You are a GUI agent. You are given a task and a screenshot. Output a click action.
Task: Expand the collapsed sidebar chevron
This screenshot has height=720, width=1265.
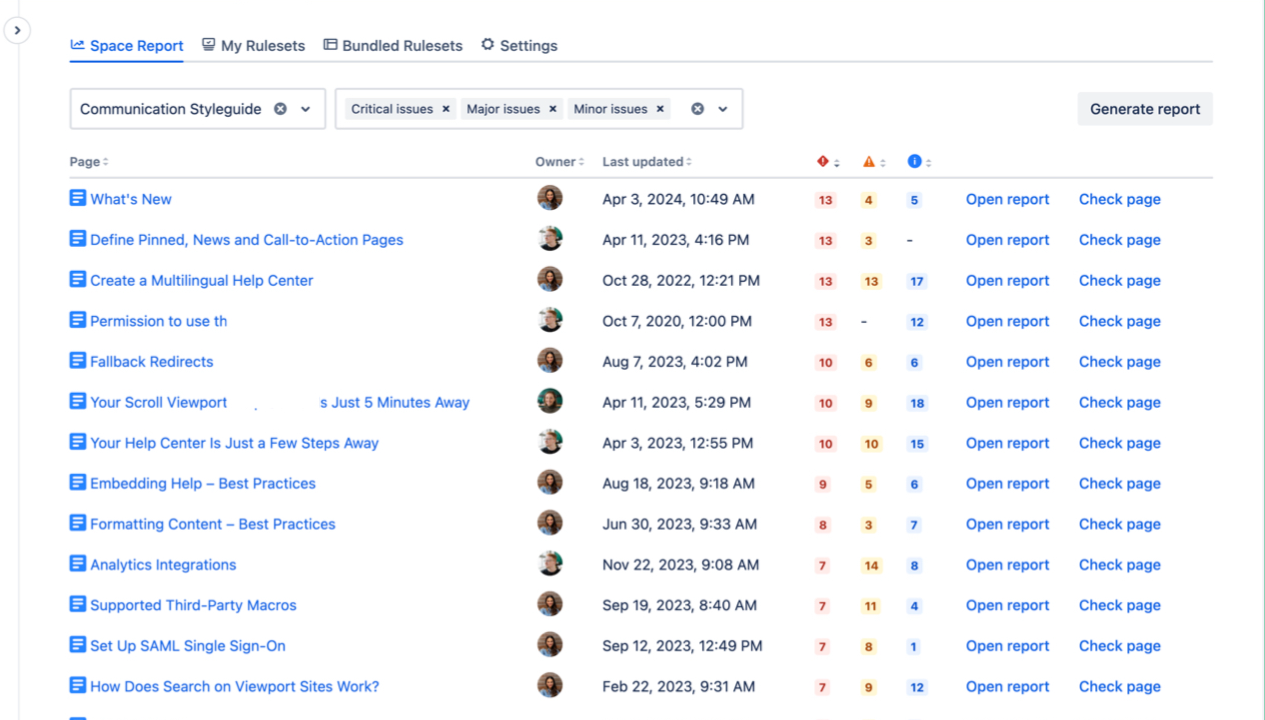[x=17, y=31]
